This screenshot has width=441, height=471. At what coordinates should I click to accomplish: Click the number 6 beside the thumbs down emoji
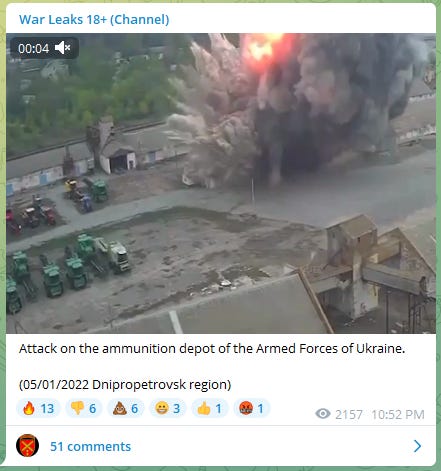pos(92,409)
